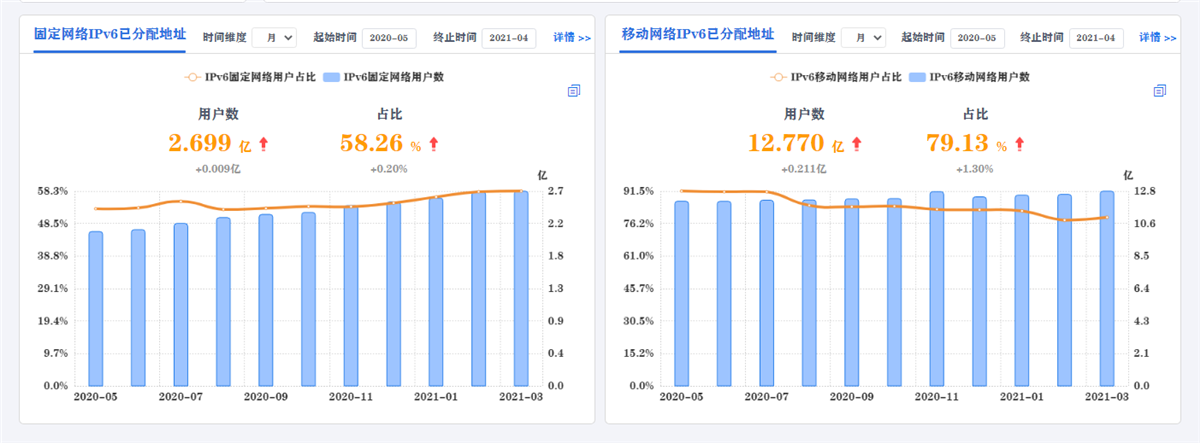
Task: Toggle IPv6固定网络用户数 legend bar series
Action: (388, 76)
